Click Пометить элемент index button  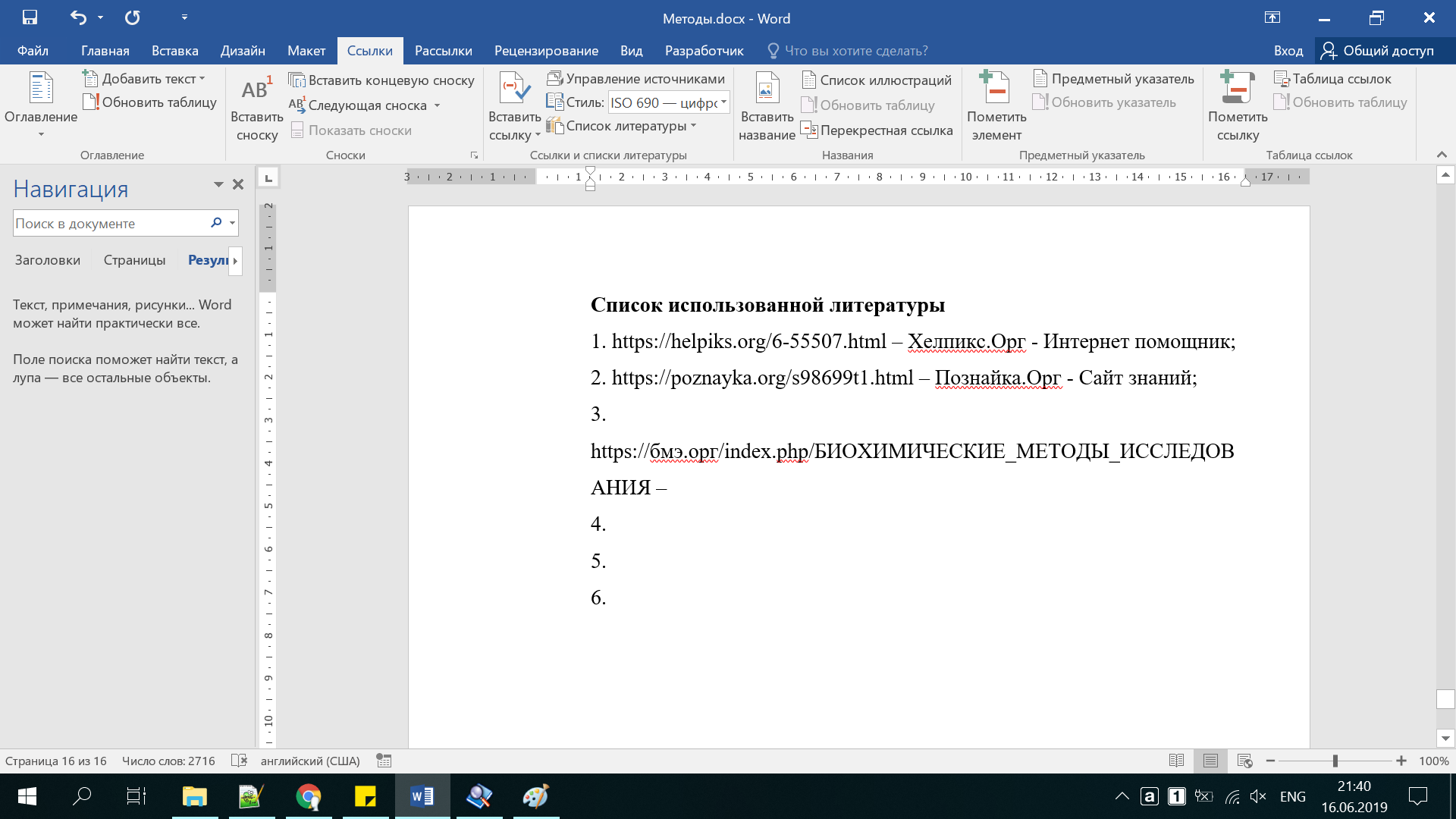[996, 108]
